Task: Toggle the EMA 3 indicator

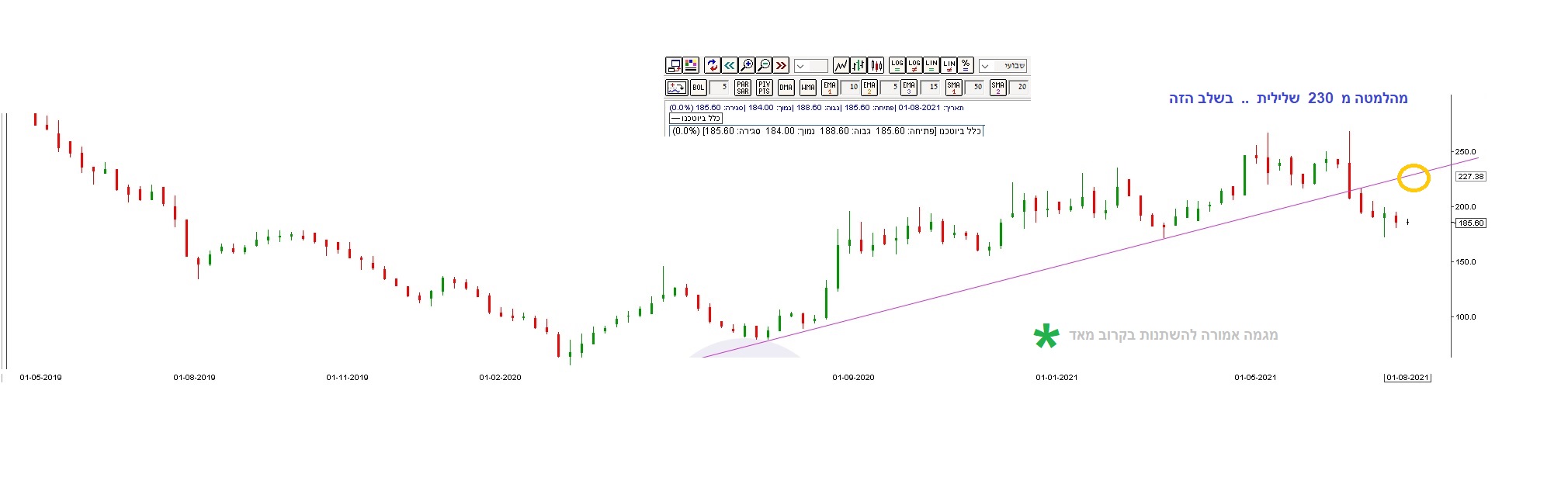Action: [909, 88]
